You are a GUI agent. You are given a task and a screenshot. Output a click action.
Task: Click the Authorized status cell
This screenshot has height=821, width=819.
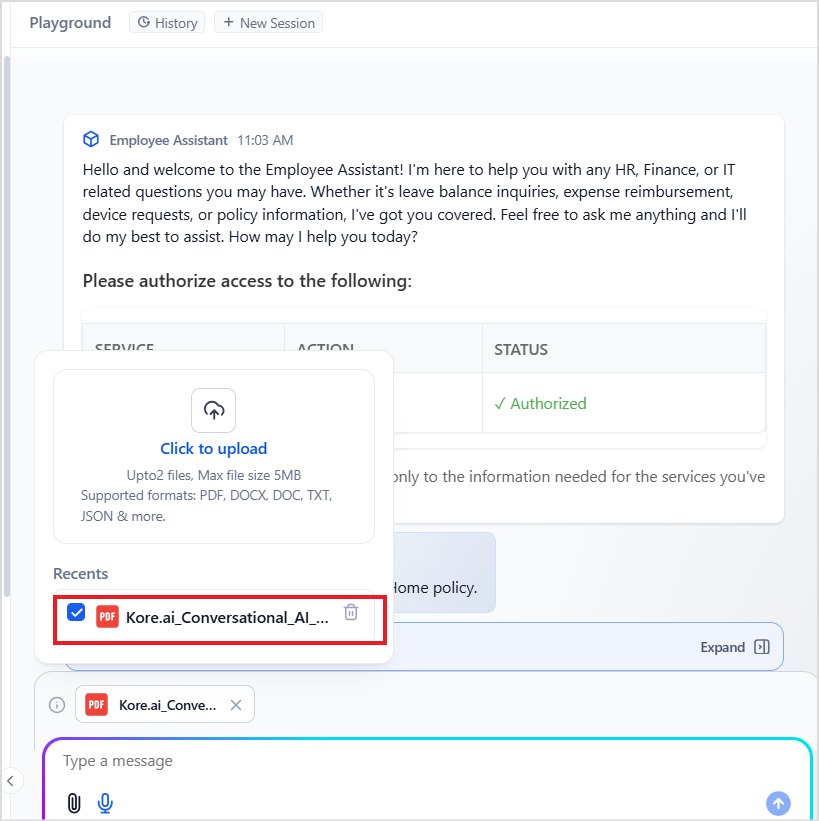click(x=624, y=403)
